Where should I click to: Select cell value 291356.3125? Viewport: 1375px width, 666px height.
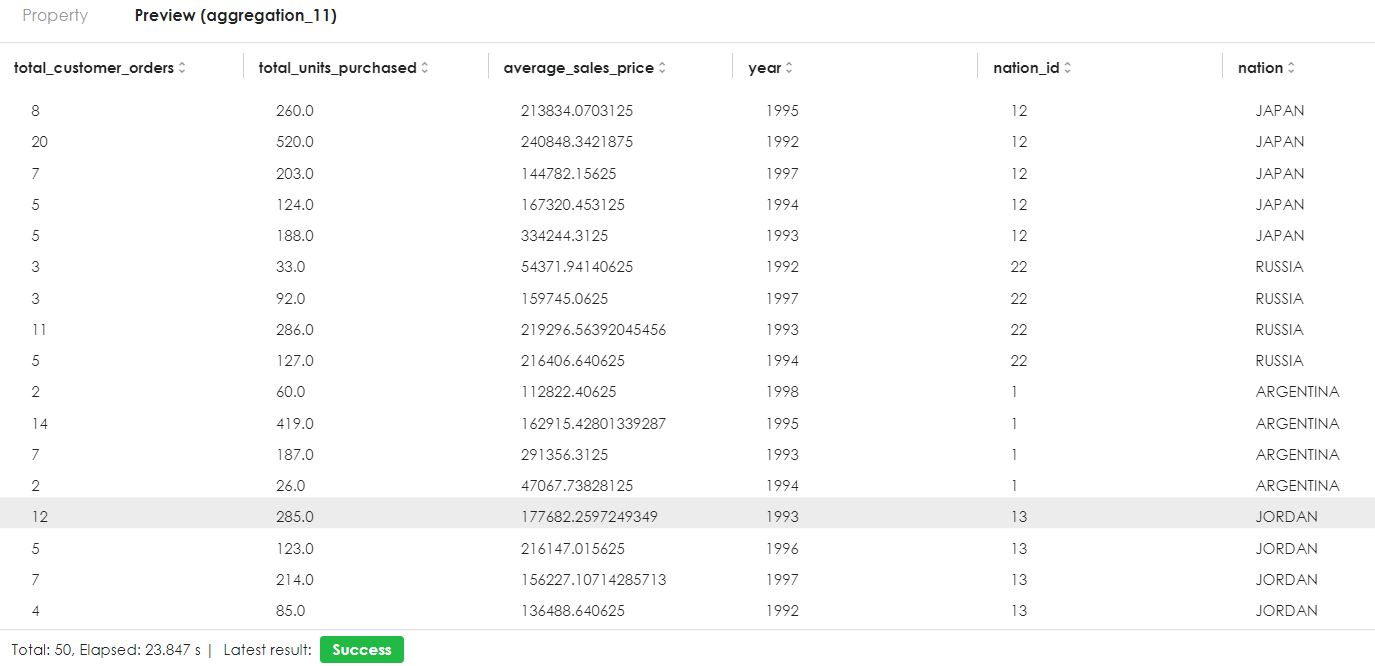click(x=565, y=455)
